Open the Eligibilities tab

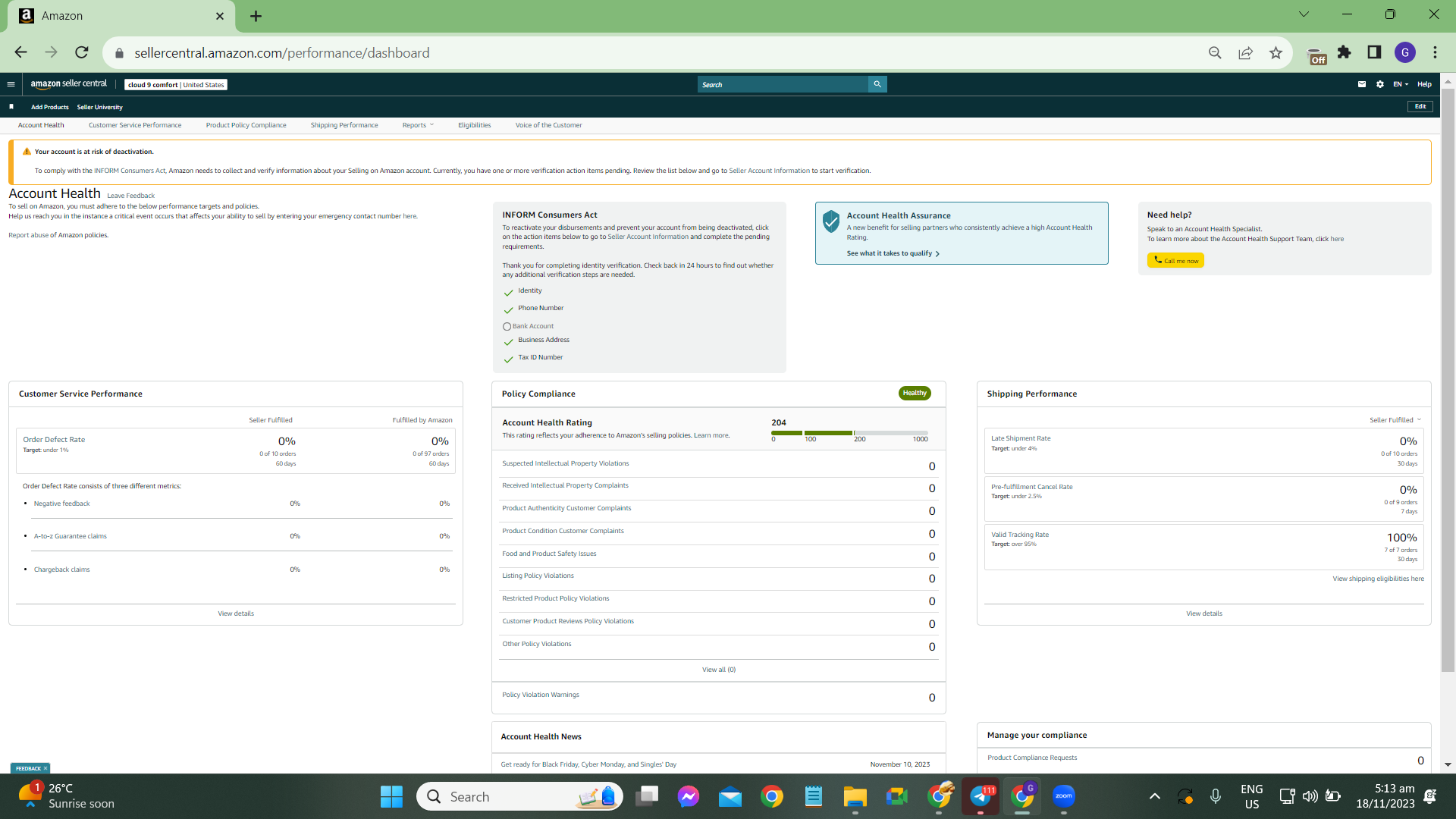(x=474, y=125)
